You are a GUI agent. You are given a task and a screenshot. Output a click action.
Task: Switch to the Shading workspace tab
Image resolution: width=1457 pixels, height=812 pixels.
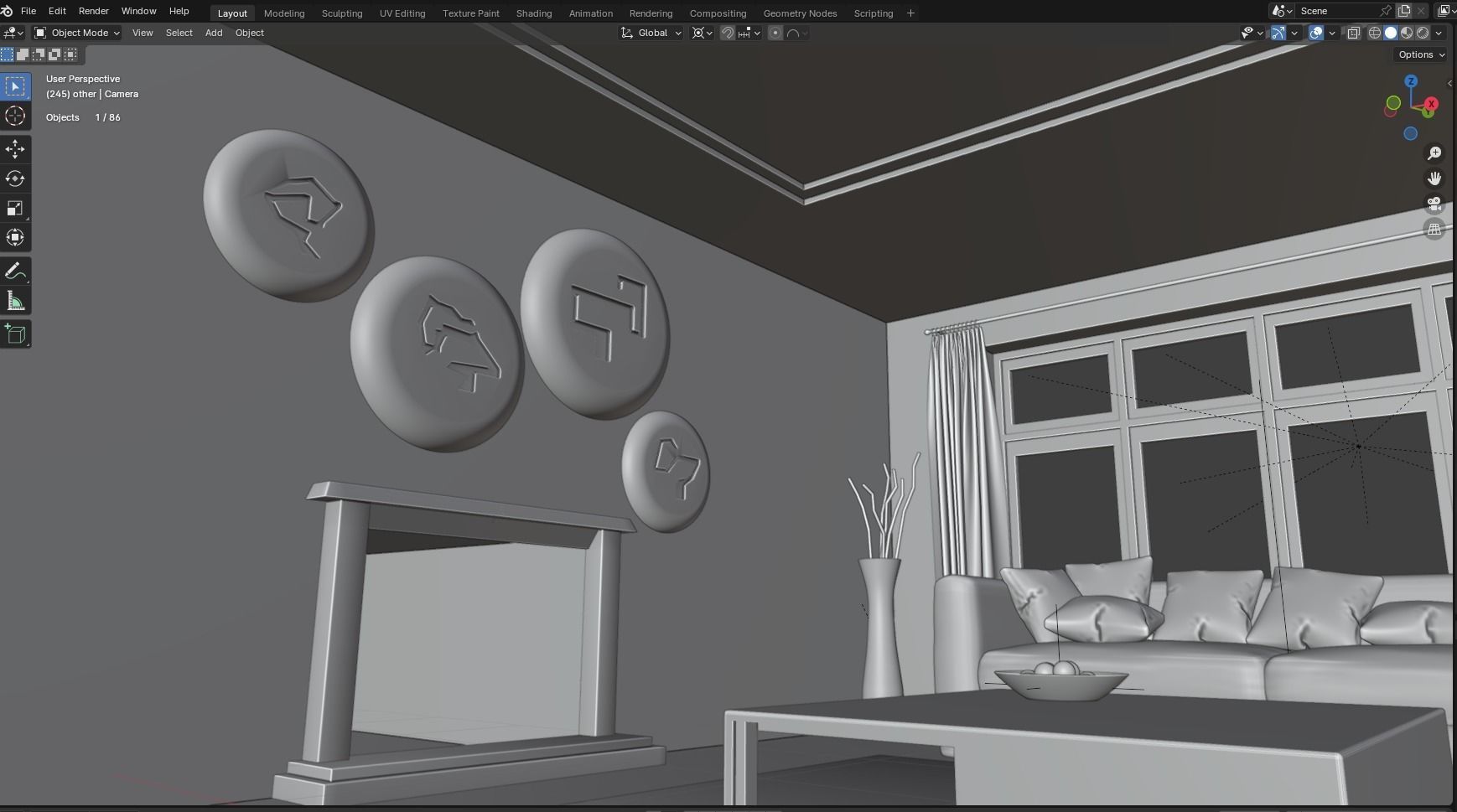534,13
